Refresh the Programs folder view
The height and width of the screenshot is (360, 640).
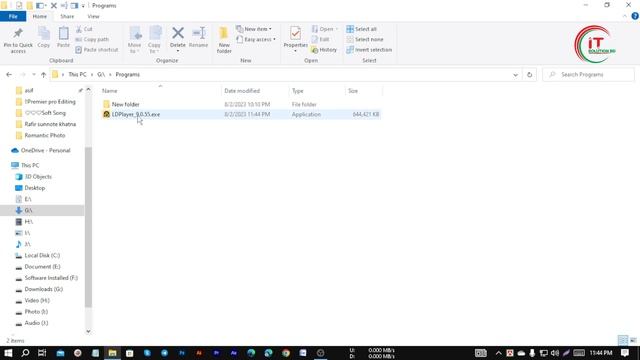coord(529,75)
